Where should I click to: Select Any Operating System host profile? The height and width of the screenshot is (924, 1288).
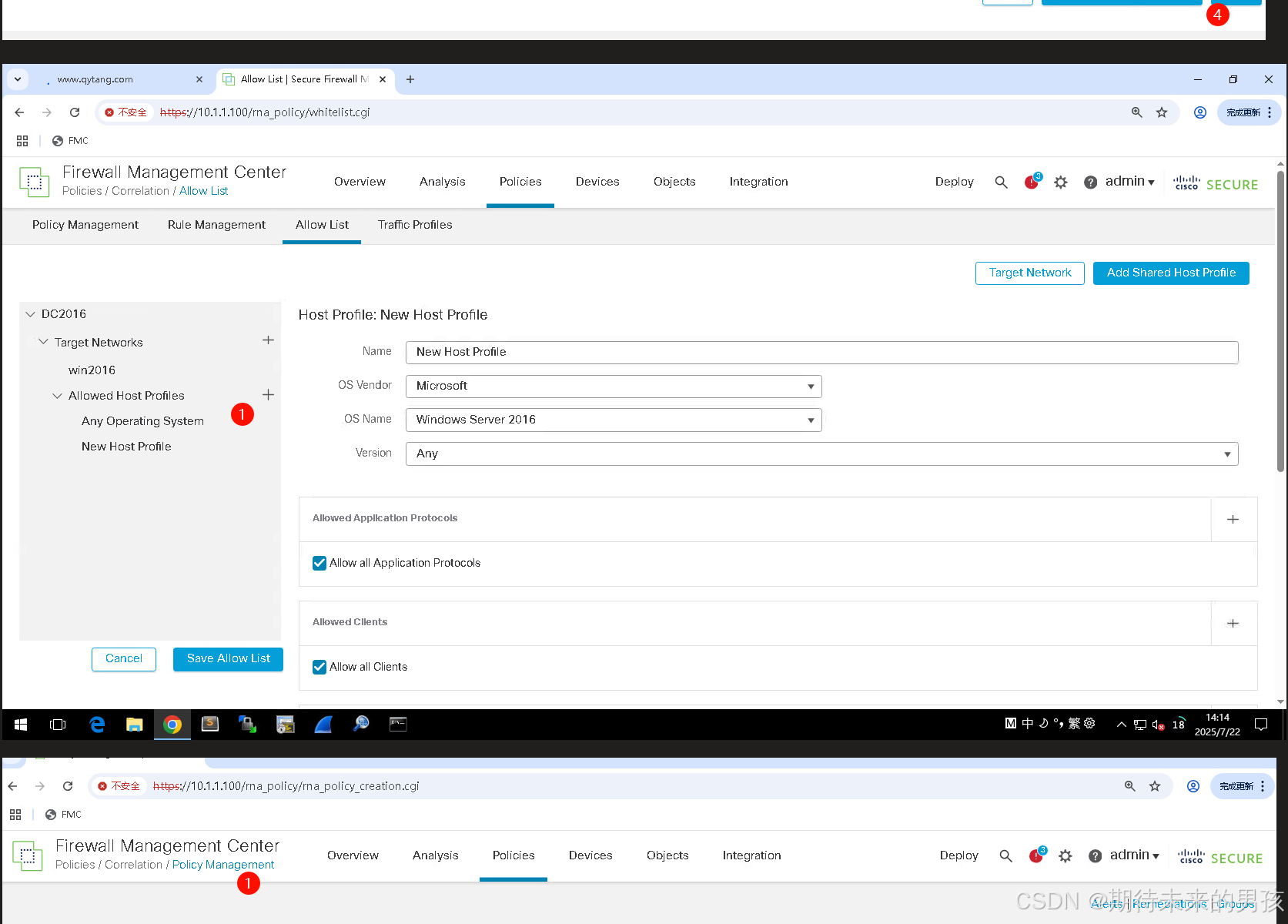[x=142, y=421]
